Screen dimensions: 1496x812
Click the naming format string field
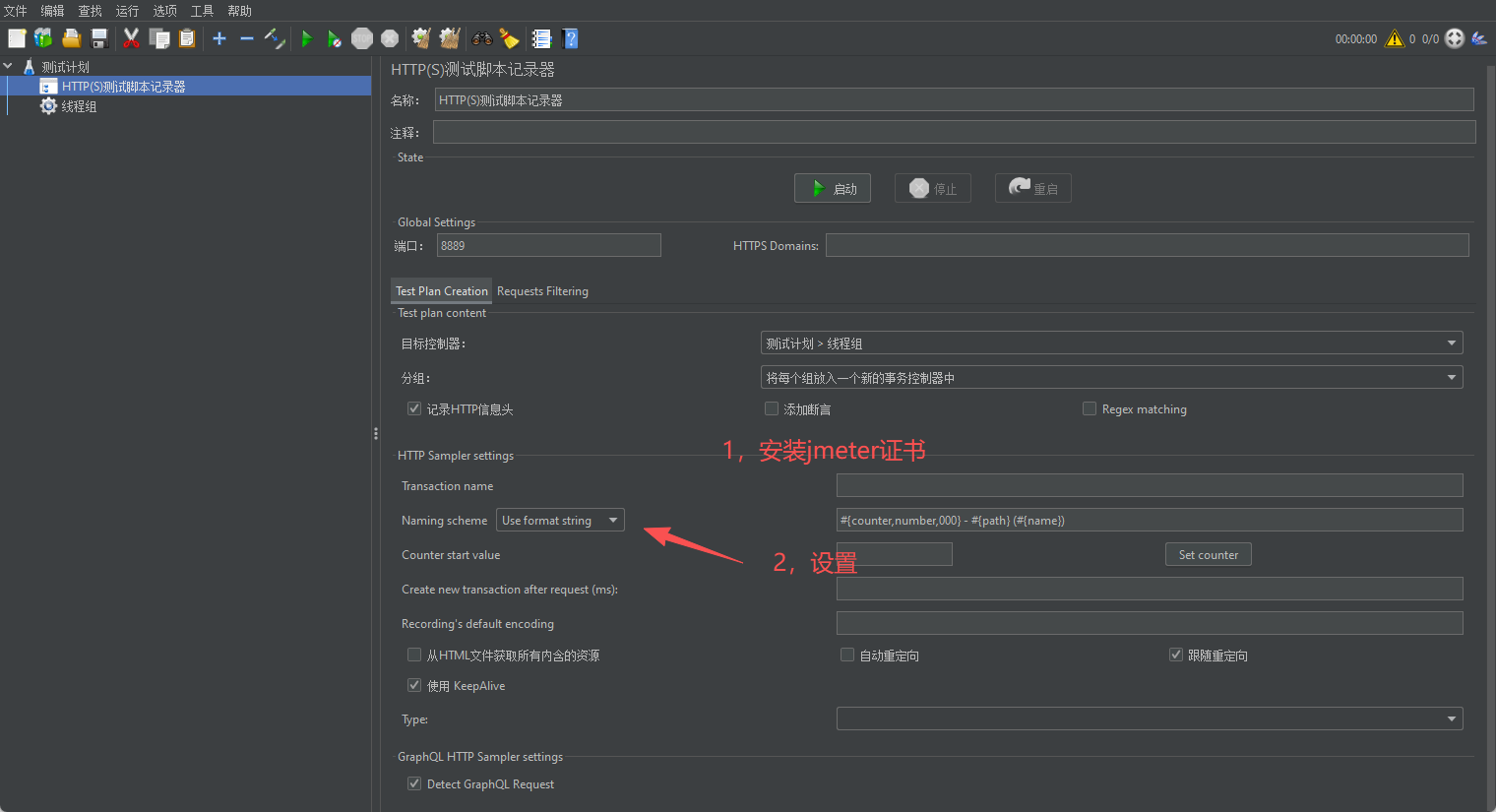1150,520
